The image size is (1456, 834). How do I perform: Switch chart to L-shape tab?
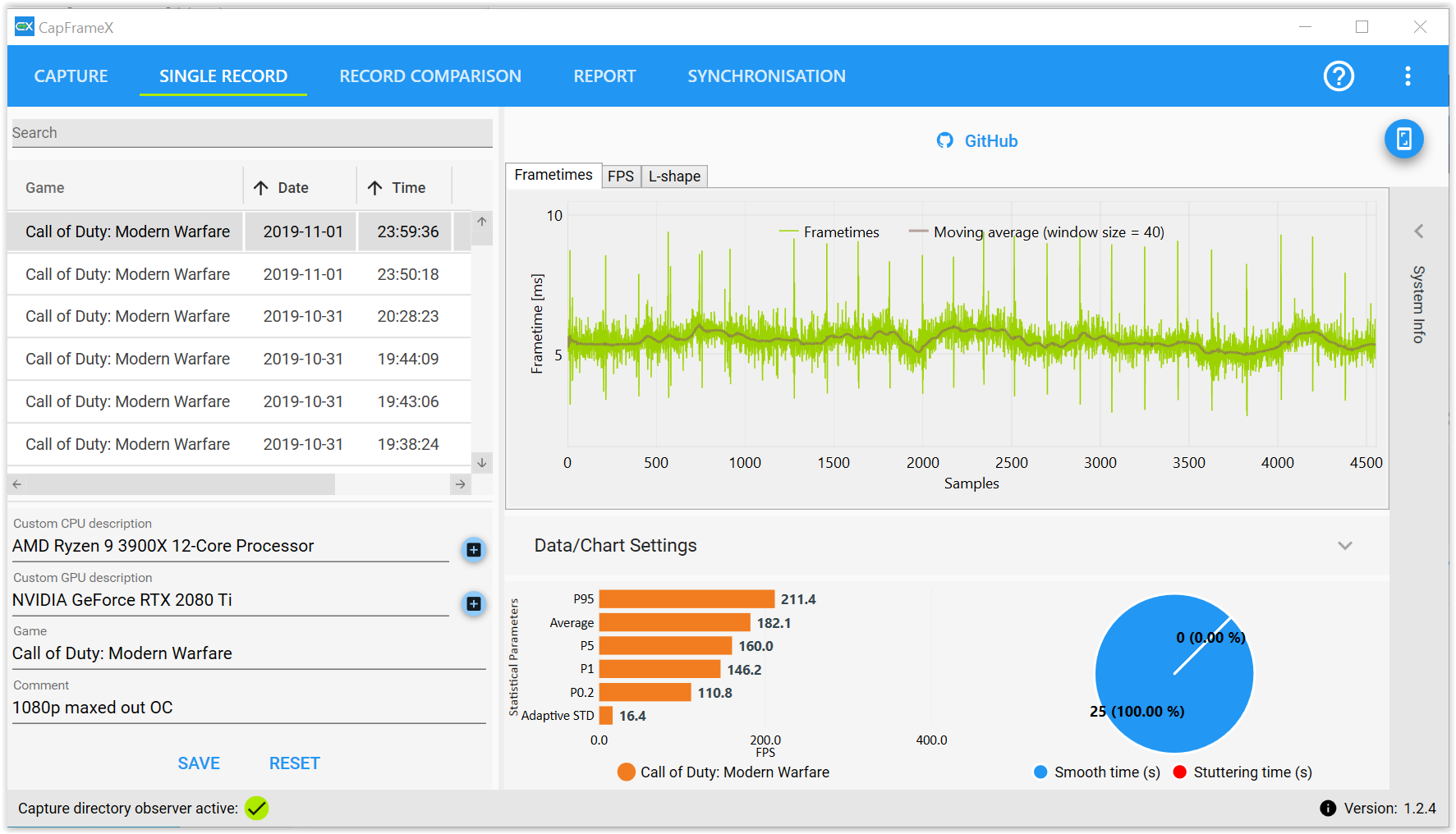coord(674,176)
